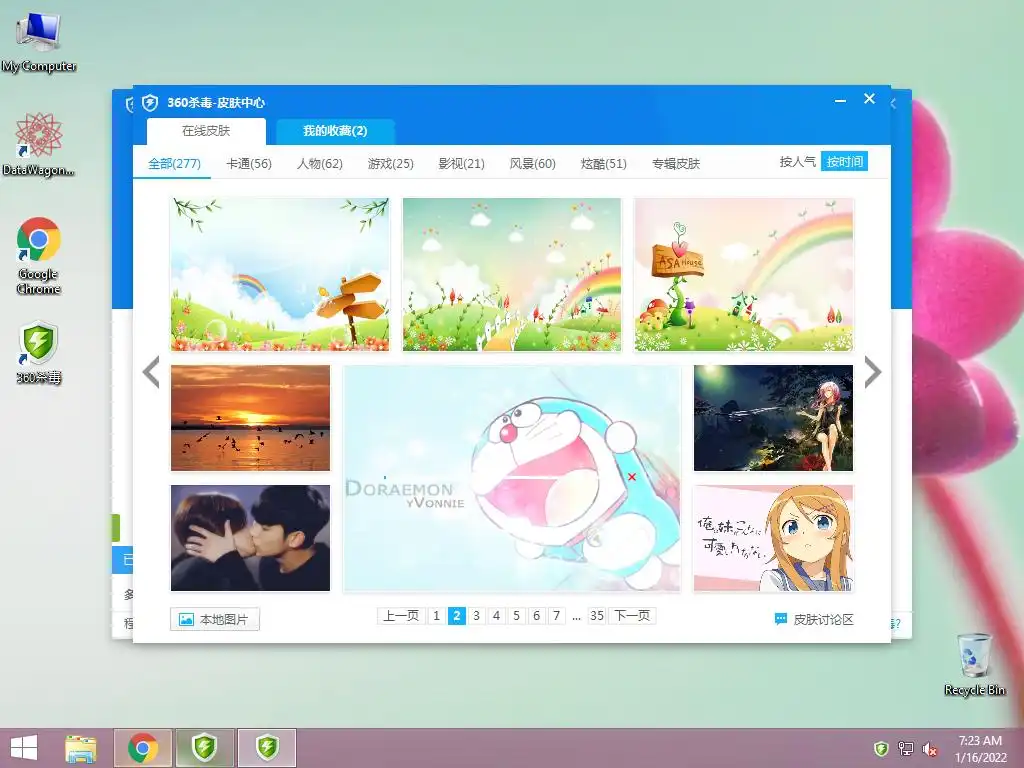Image resolution: width=1024 pixels, height=768 pixels.
Task: Jump to page 6
Action: click(536, 616)
